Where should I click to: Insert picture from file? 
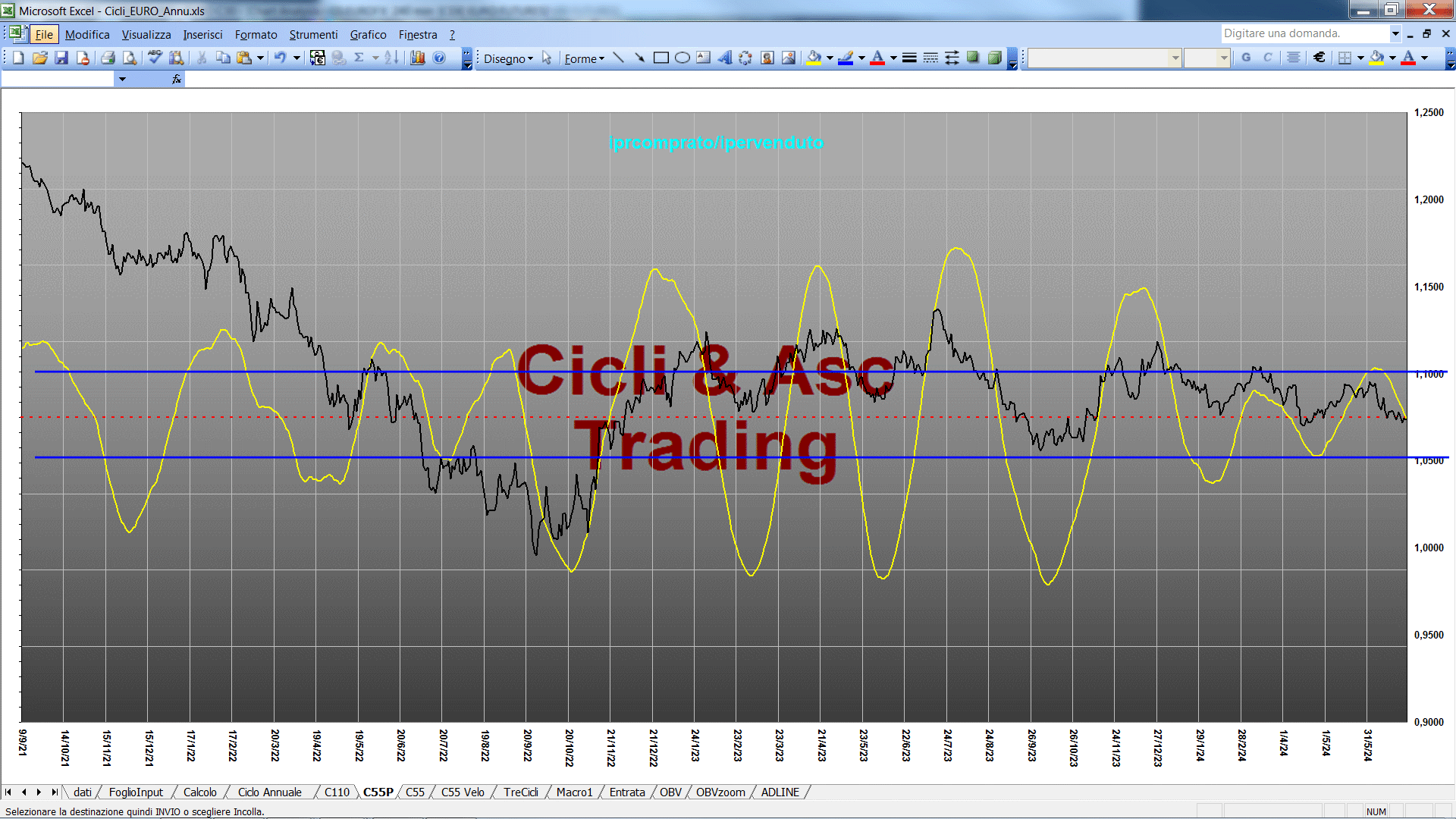(x=789, y=58)
